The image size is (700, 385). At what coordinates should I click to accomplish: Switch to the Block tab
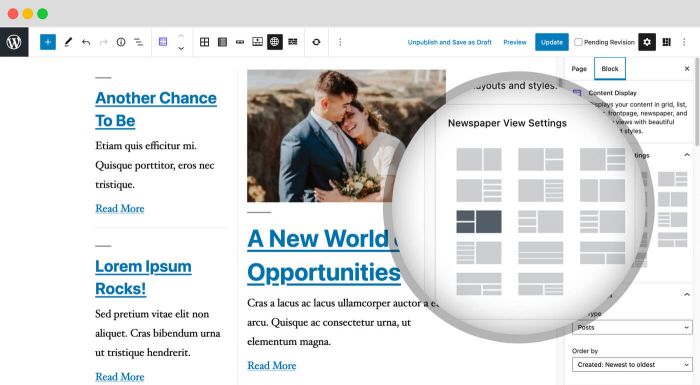610,69
